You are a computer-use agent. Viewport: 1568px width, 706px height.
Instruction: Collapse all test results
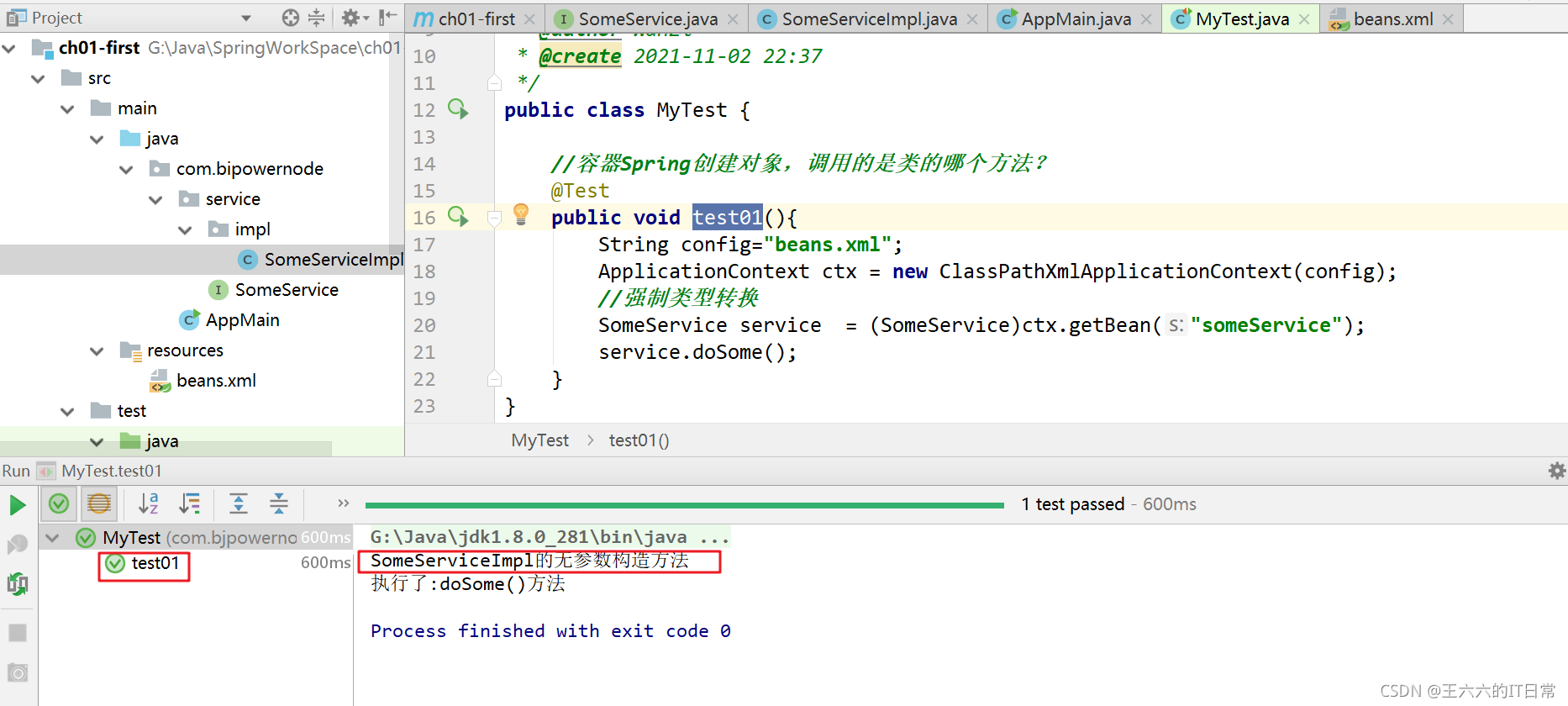point(279,503)
